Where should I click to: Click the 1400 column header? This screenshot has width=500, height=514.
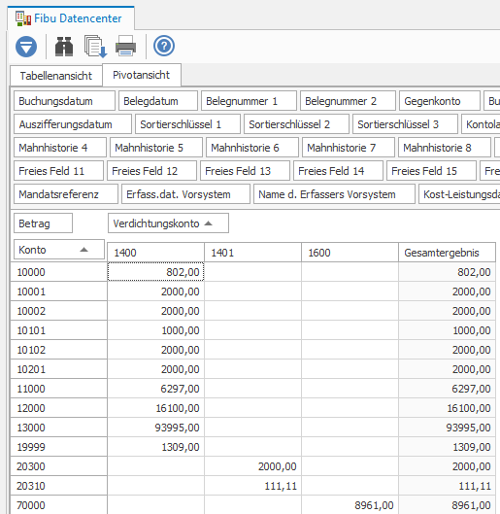coord(156,252)
